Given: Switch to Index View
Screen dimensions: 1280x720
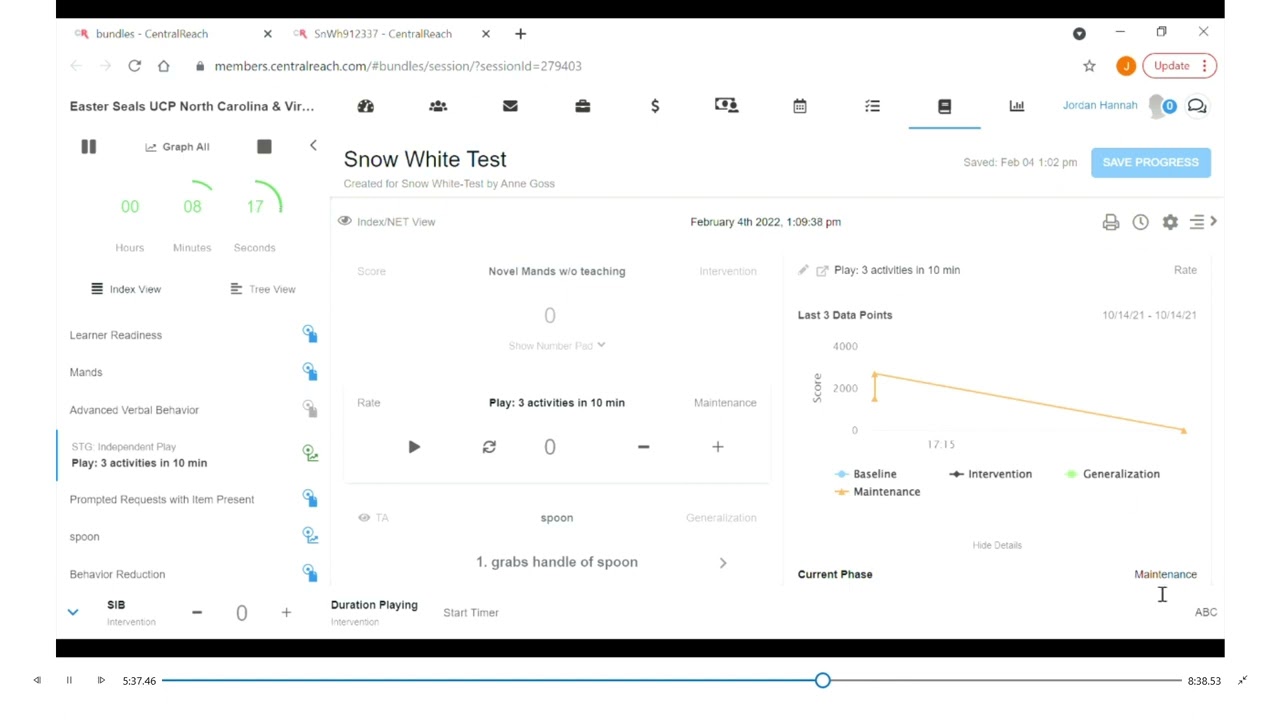Looking at the screenshot, I should coord(126,289).
